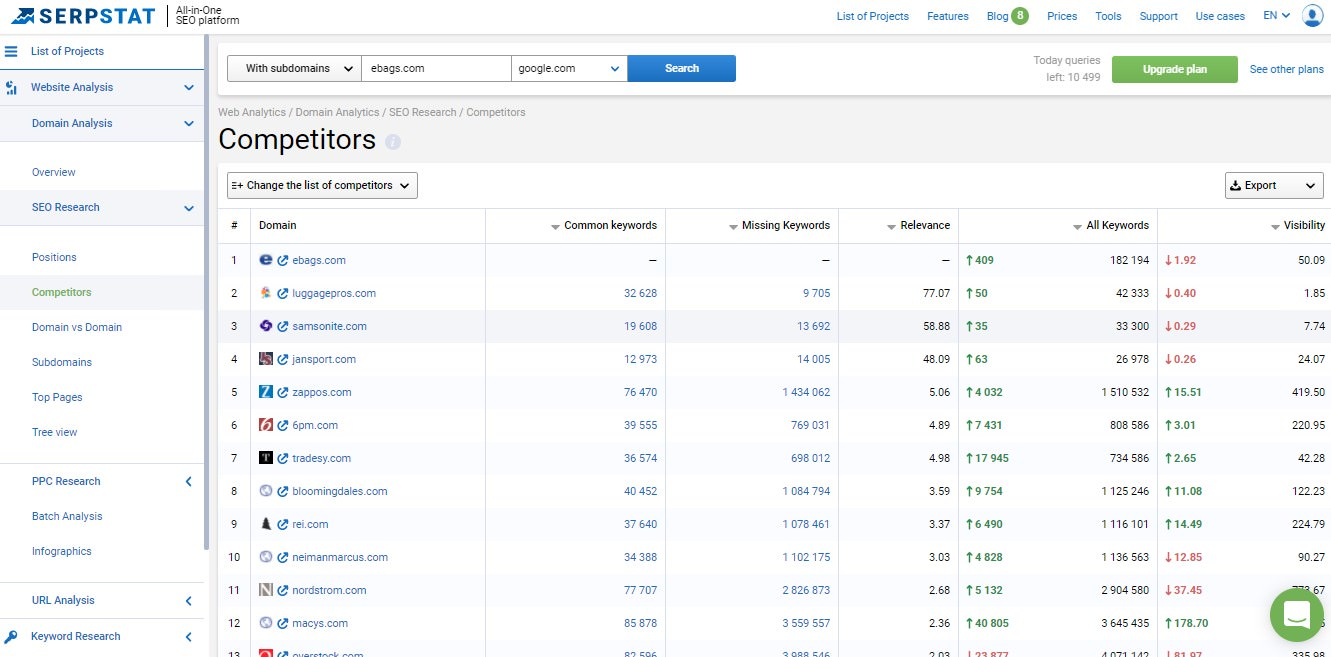Click the blue Search button
The width and height of the screenshot is (1331, 657).
[x=682, y=68]
